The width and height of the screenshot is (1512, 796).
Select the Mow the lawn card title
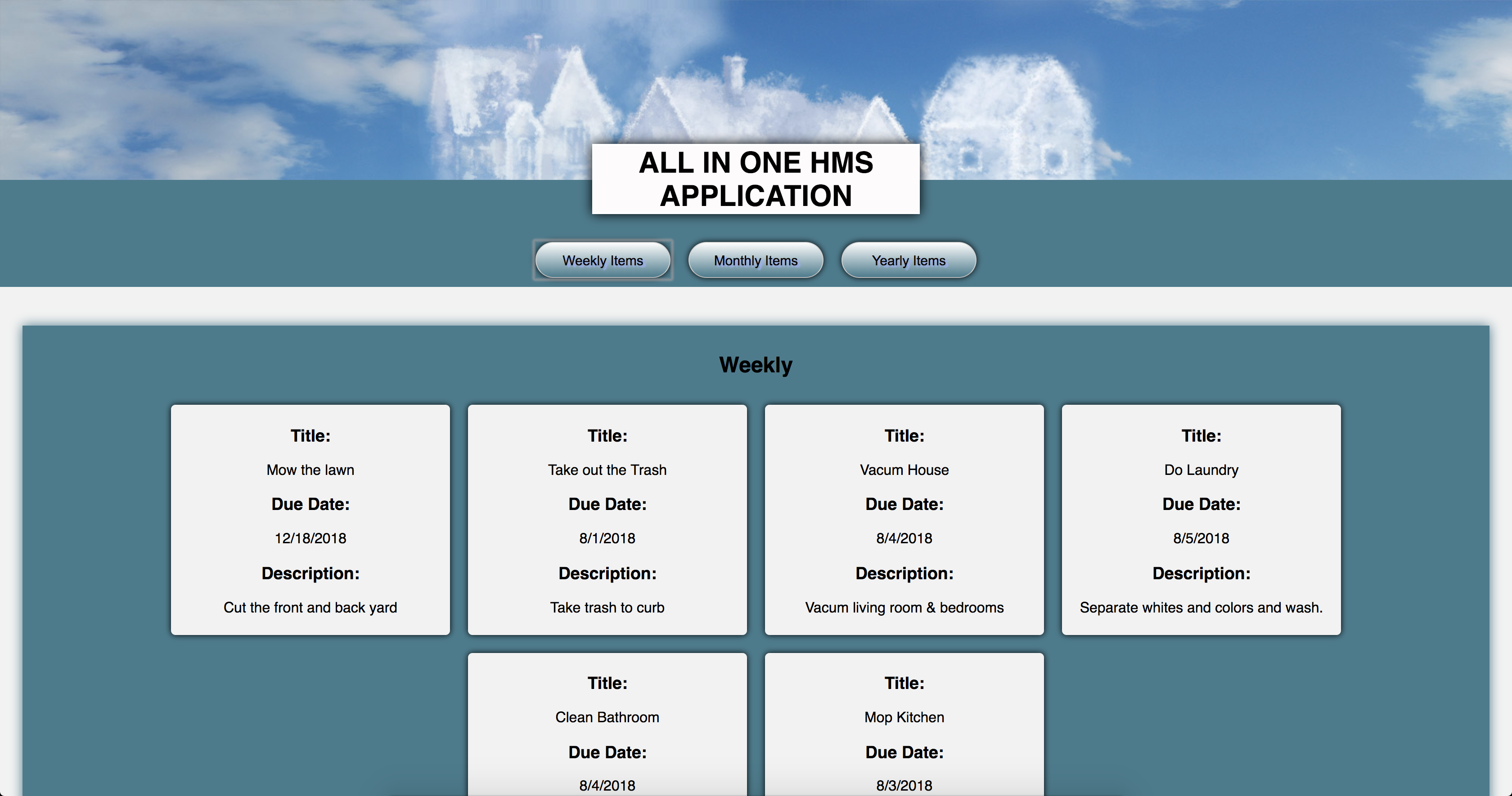[310, 470]
